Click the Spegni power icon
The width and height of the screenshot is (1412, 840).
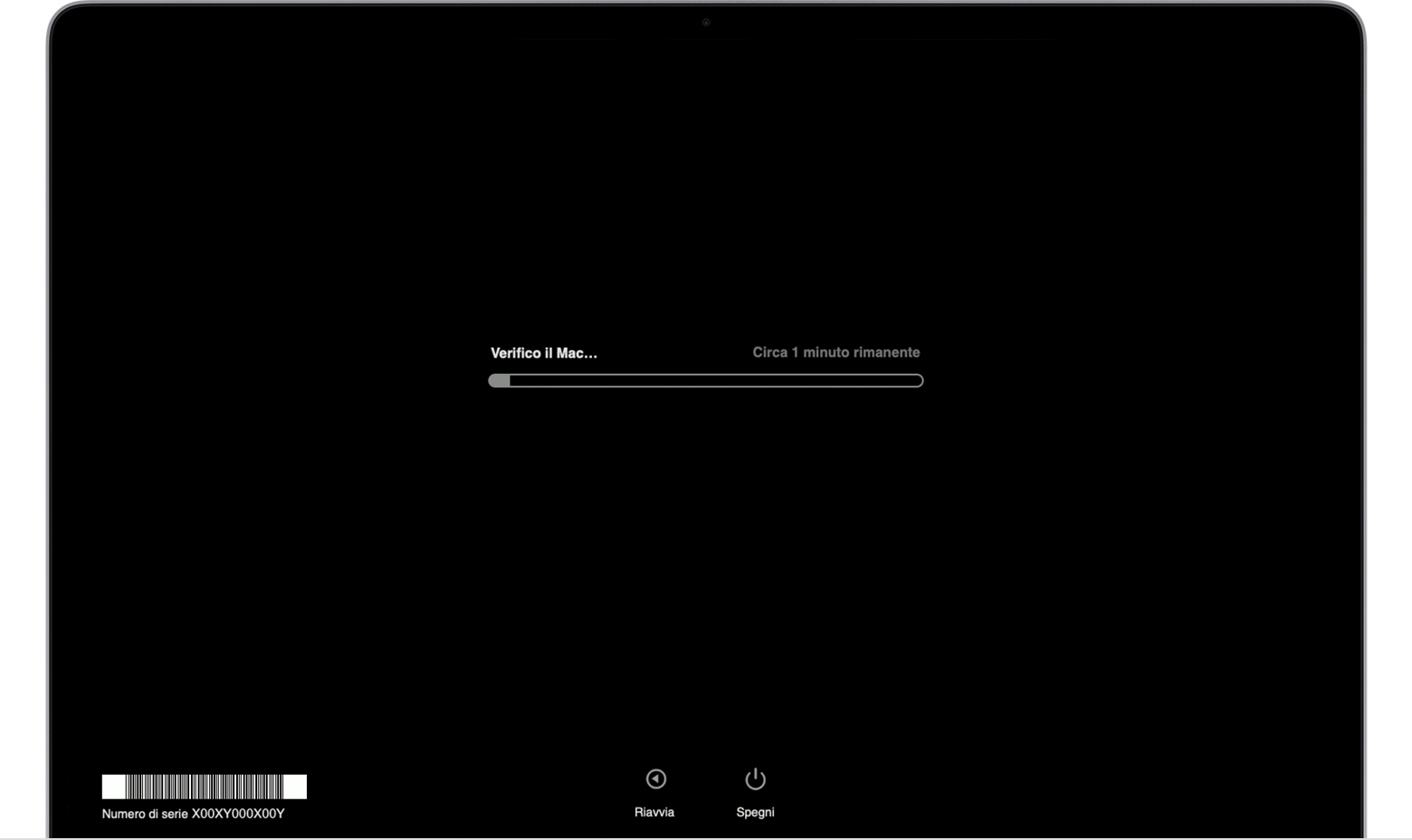pos(756,778)
